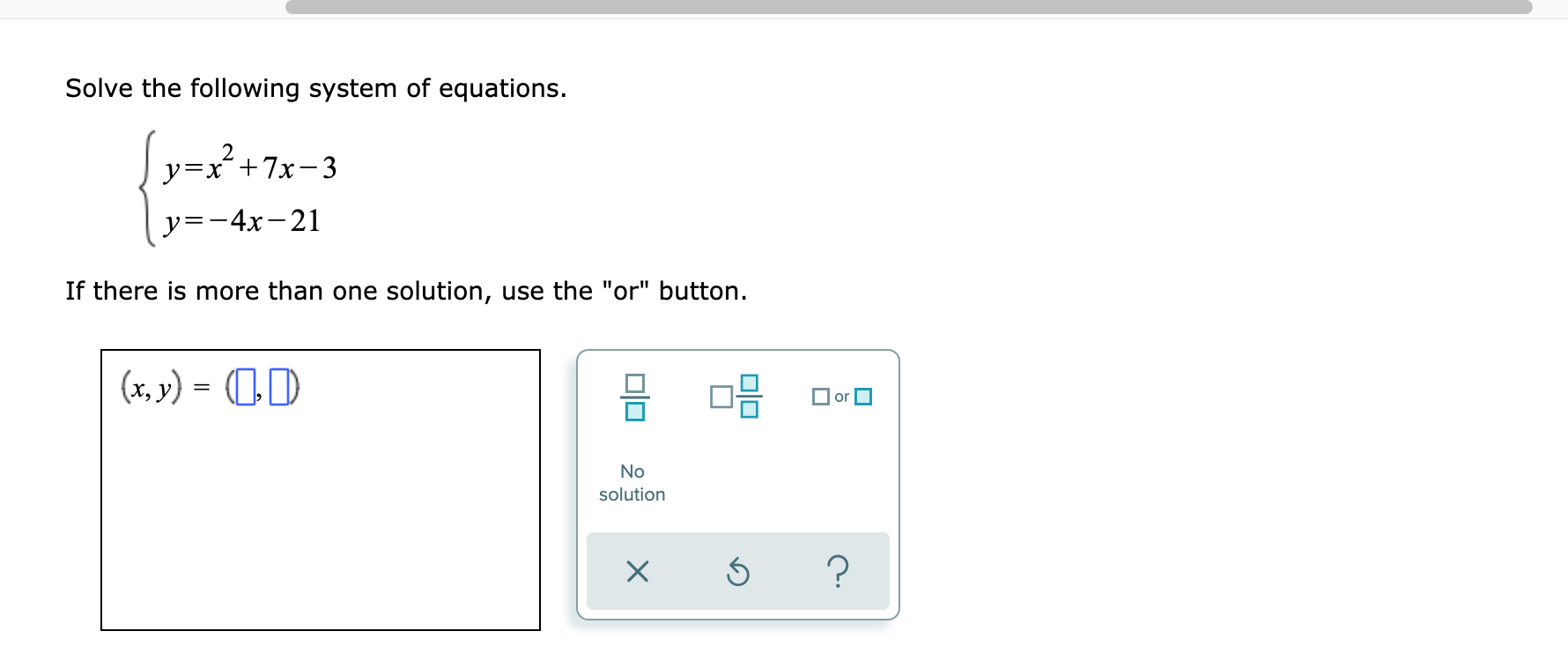Click the whole-number box of mixed fraction icon
The width and height of the screenshot is (1568, 661).
(x=720, y=397)
